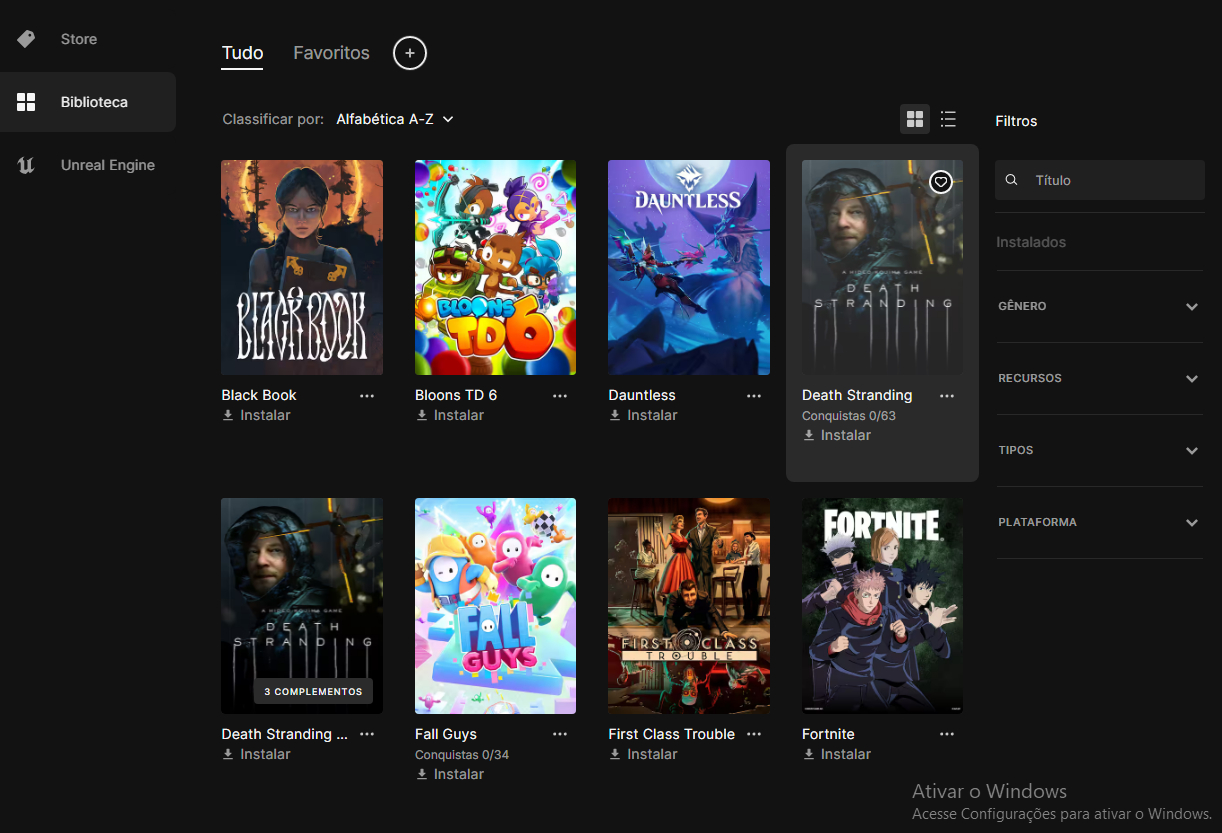Click the Fortnite title text
The height and width of the screenshot is (833, 1222).
828,734
